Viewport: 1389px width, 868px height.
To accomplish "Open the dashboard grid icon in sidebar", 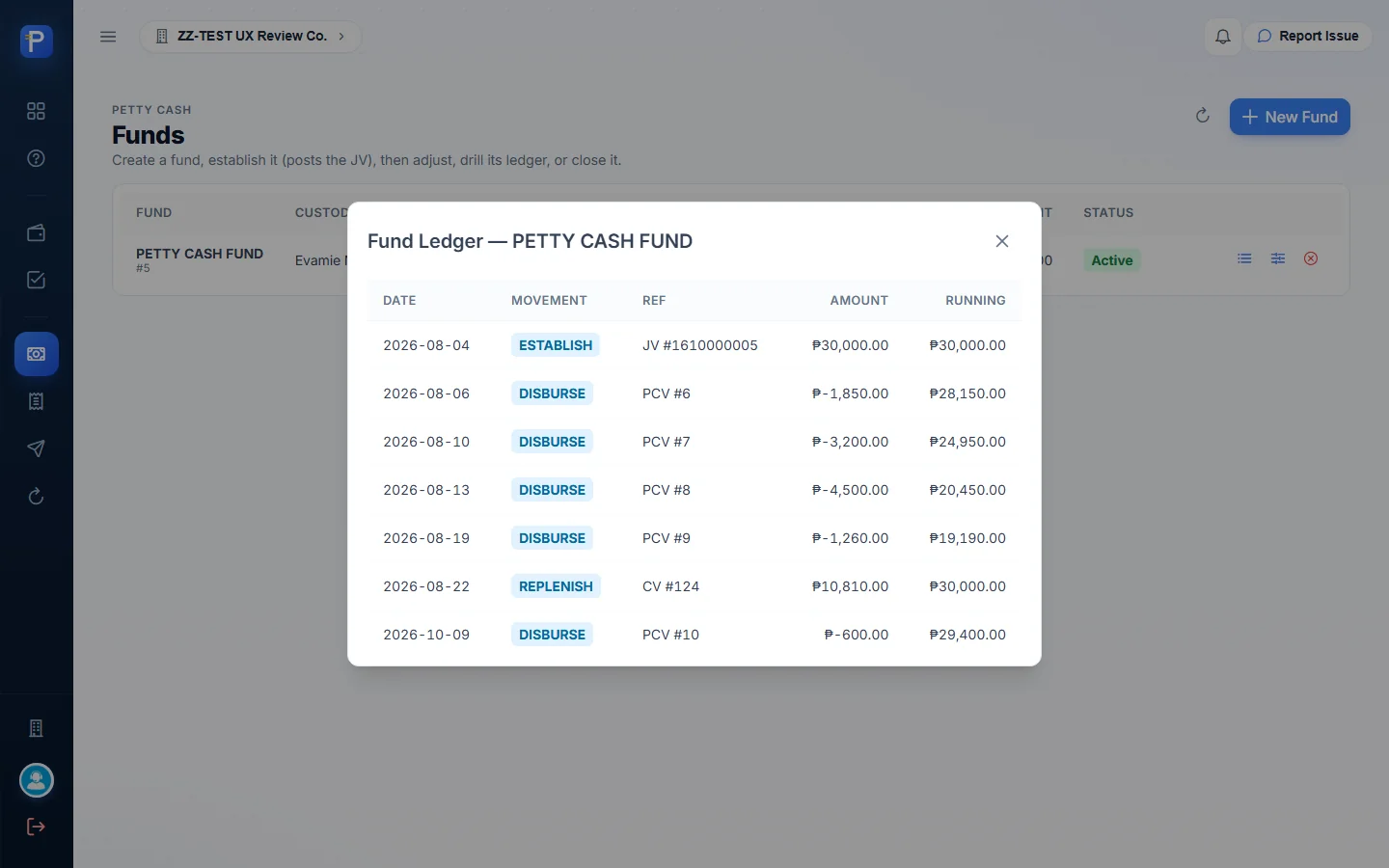I will click(36, 111).
